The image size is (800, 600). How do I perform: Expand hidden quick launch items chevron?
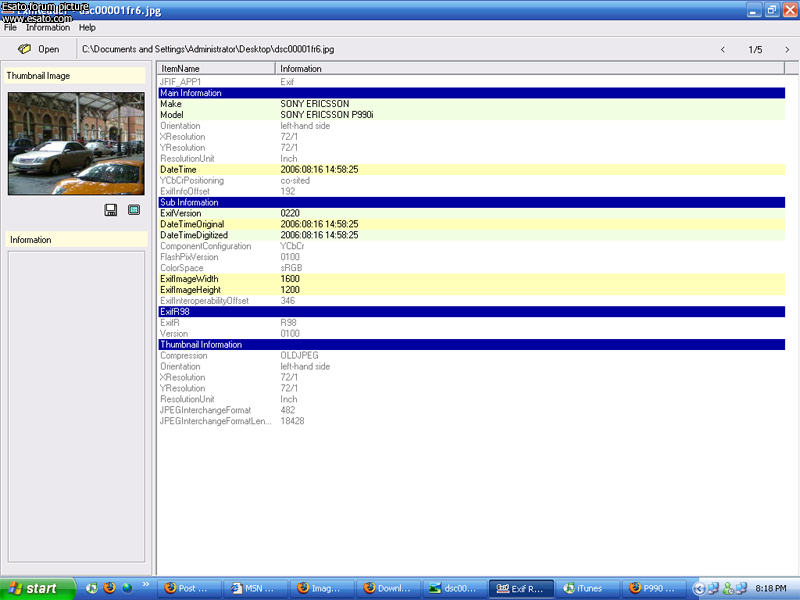coord(146,584)
